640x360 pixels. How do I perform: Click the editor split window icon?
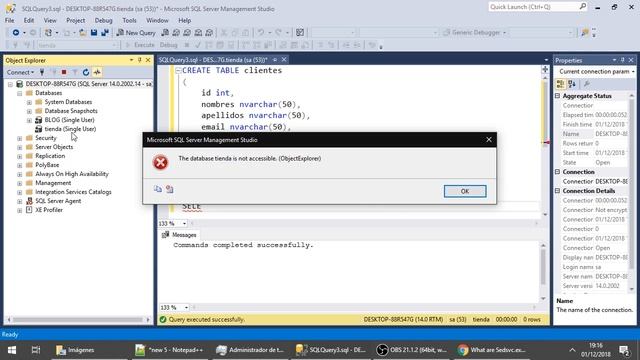click(x=545, y=69)
